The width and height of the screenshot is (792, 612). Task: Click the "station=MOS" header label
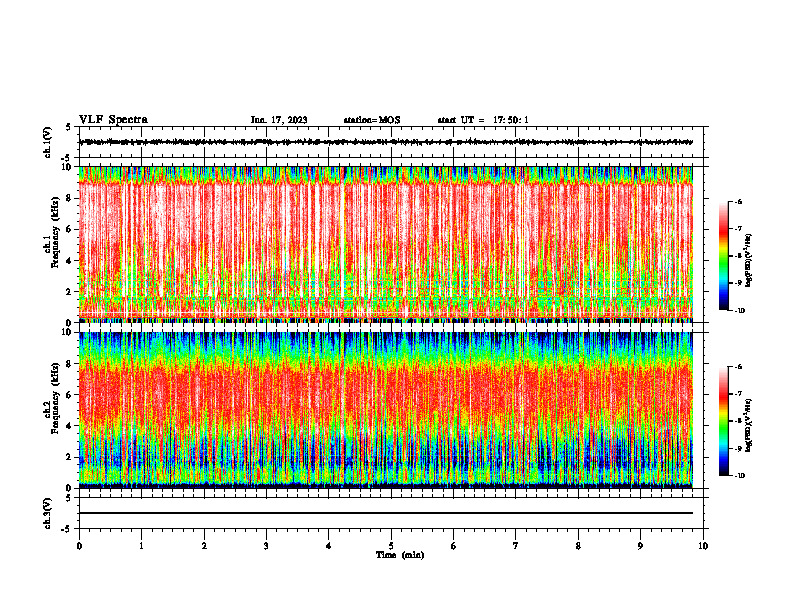pyautogui.click(x=372, y=120)
